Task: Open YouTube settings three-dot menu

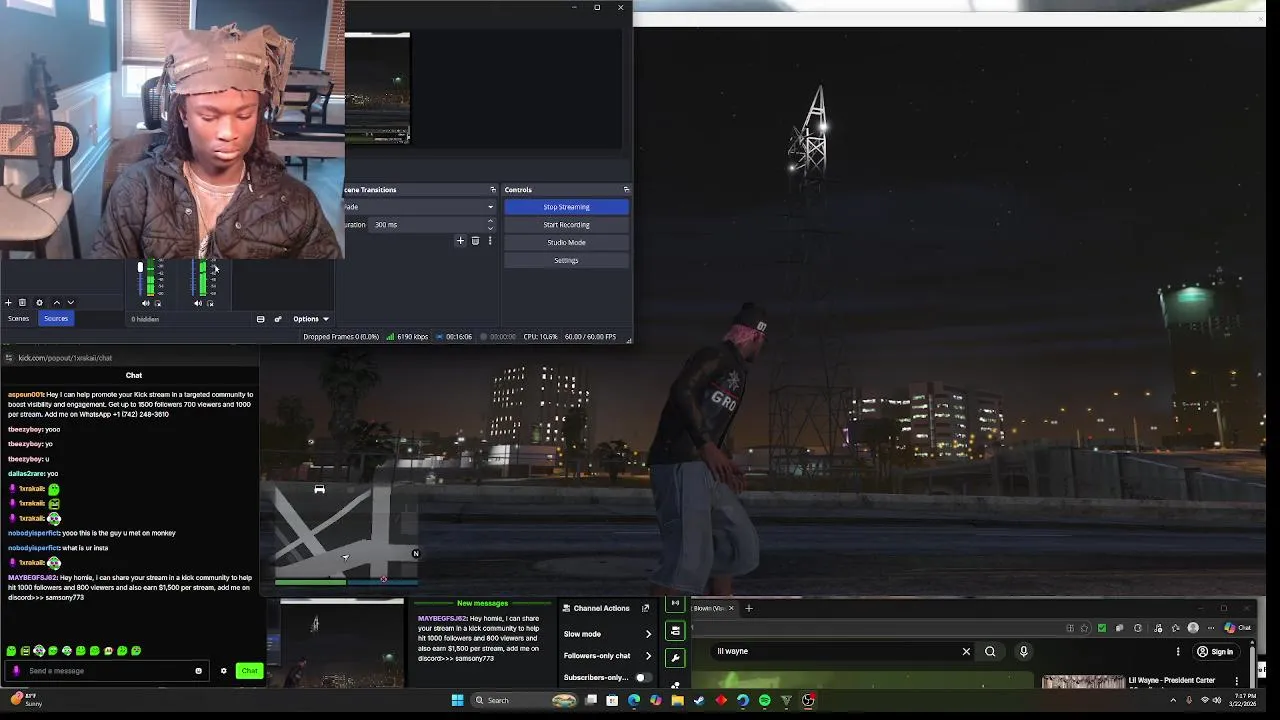Action: click(1177, 652)
